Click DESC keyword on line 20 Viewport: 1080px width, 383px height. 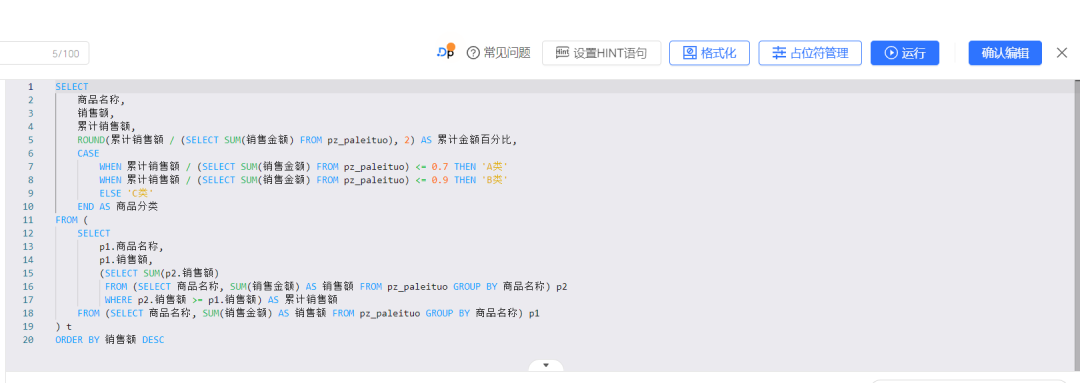click(x=153, y=340)
